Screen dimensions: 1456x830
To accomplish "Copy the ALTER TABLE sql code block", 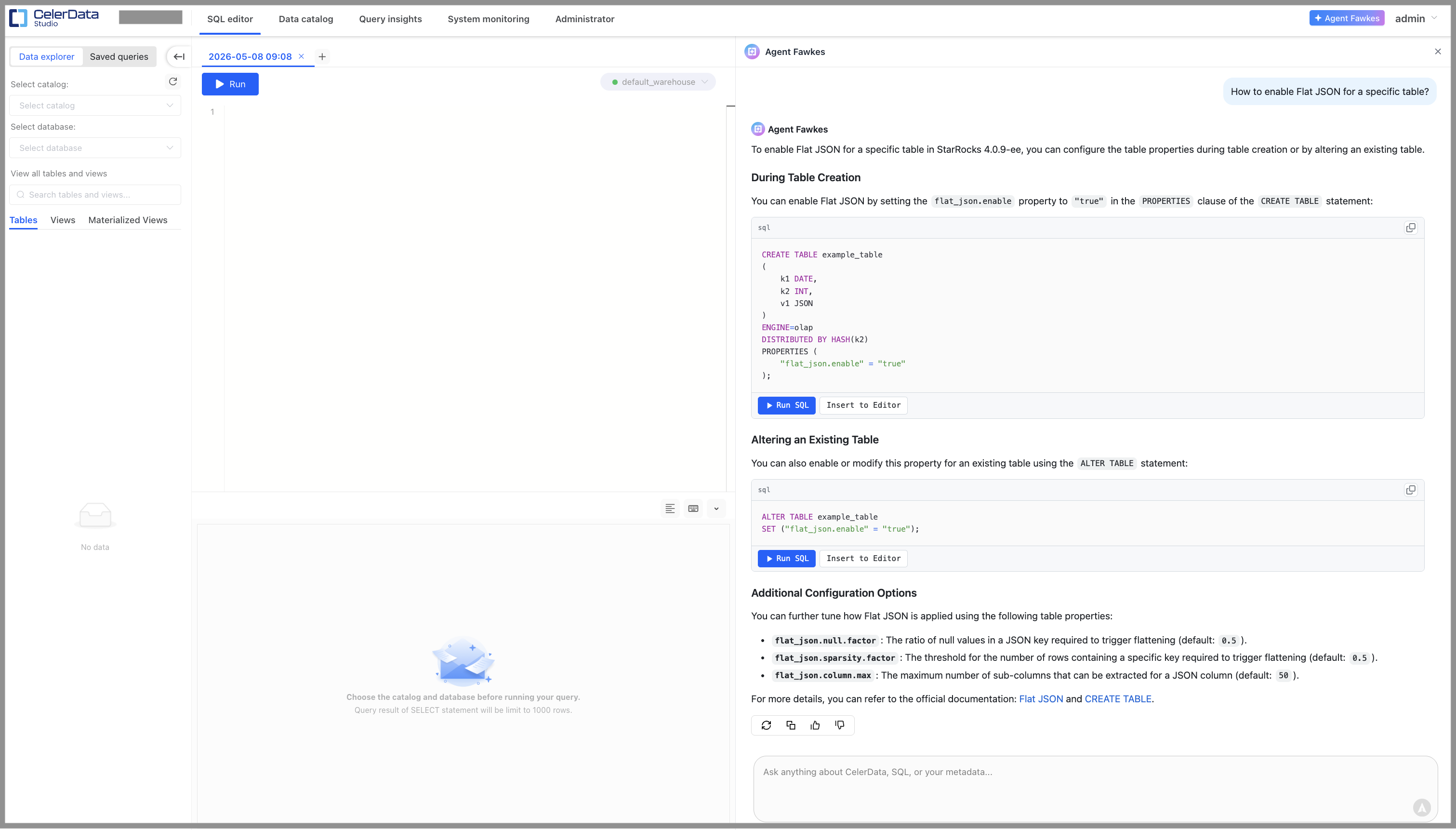I will [x=1410, y=490].
